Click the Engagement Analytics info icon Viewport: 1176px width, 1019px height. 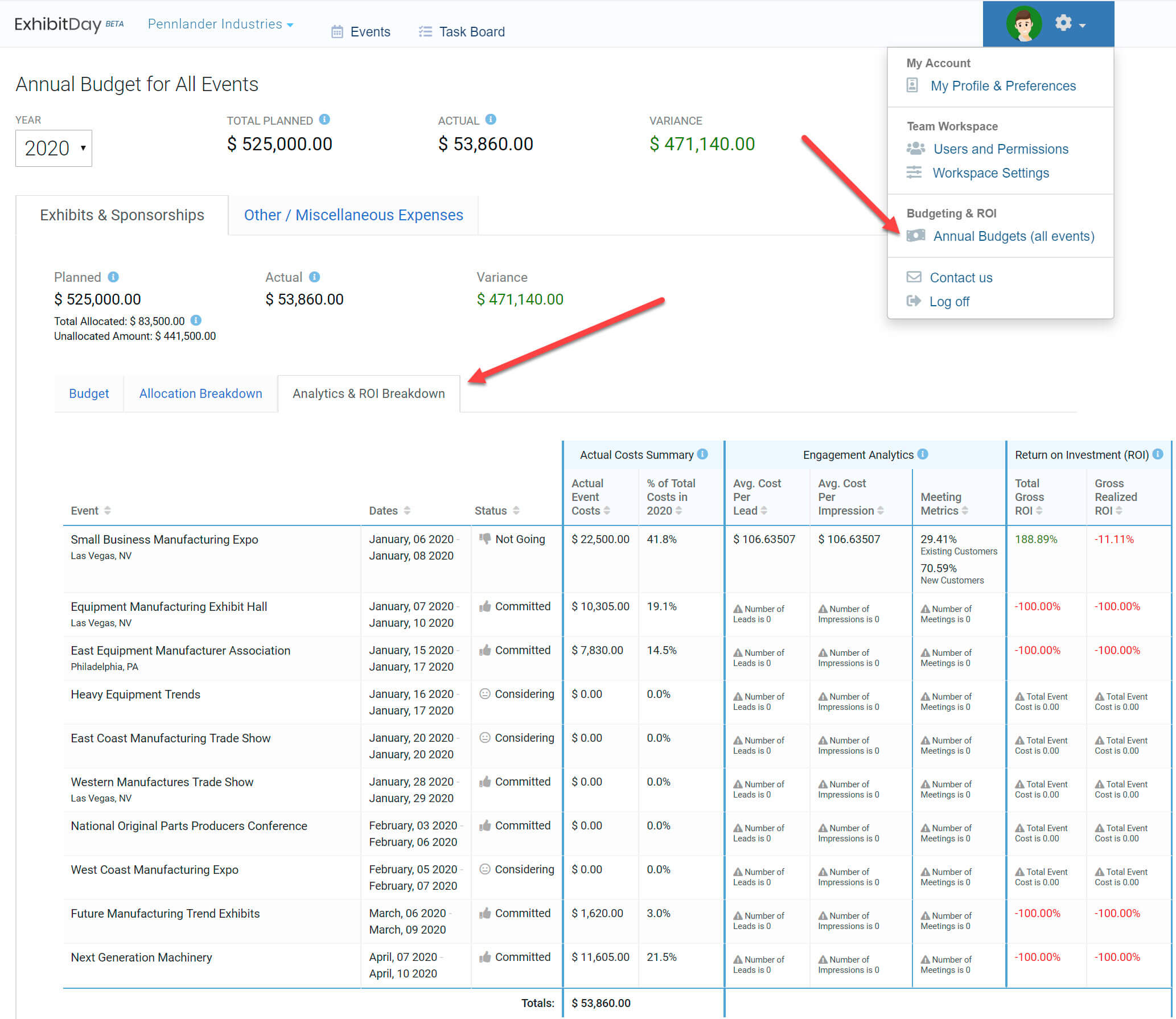923,454
